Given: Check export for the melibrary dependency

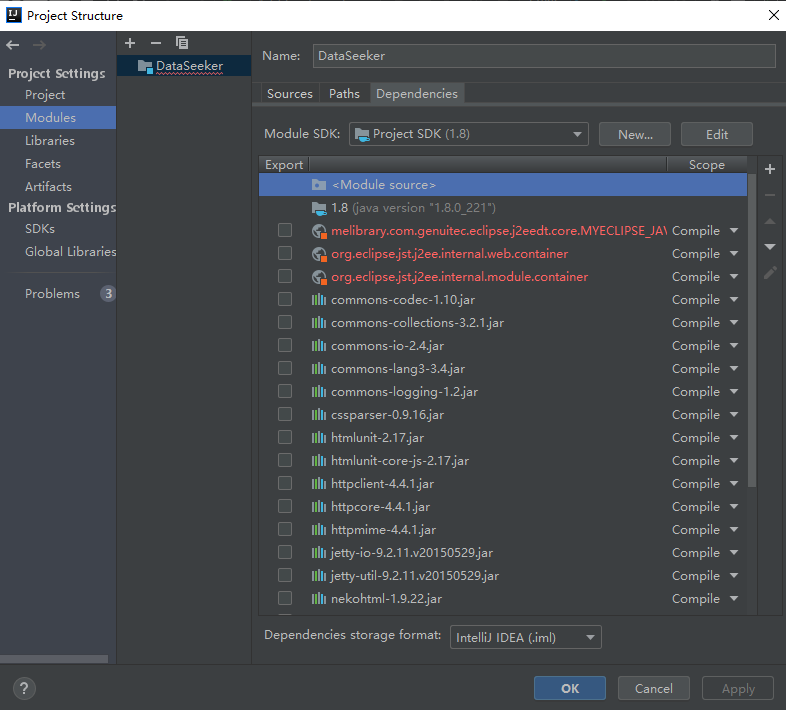Looking at the screenshot, I should 285,230.
